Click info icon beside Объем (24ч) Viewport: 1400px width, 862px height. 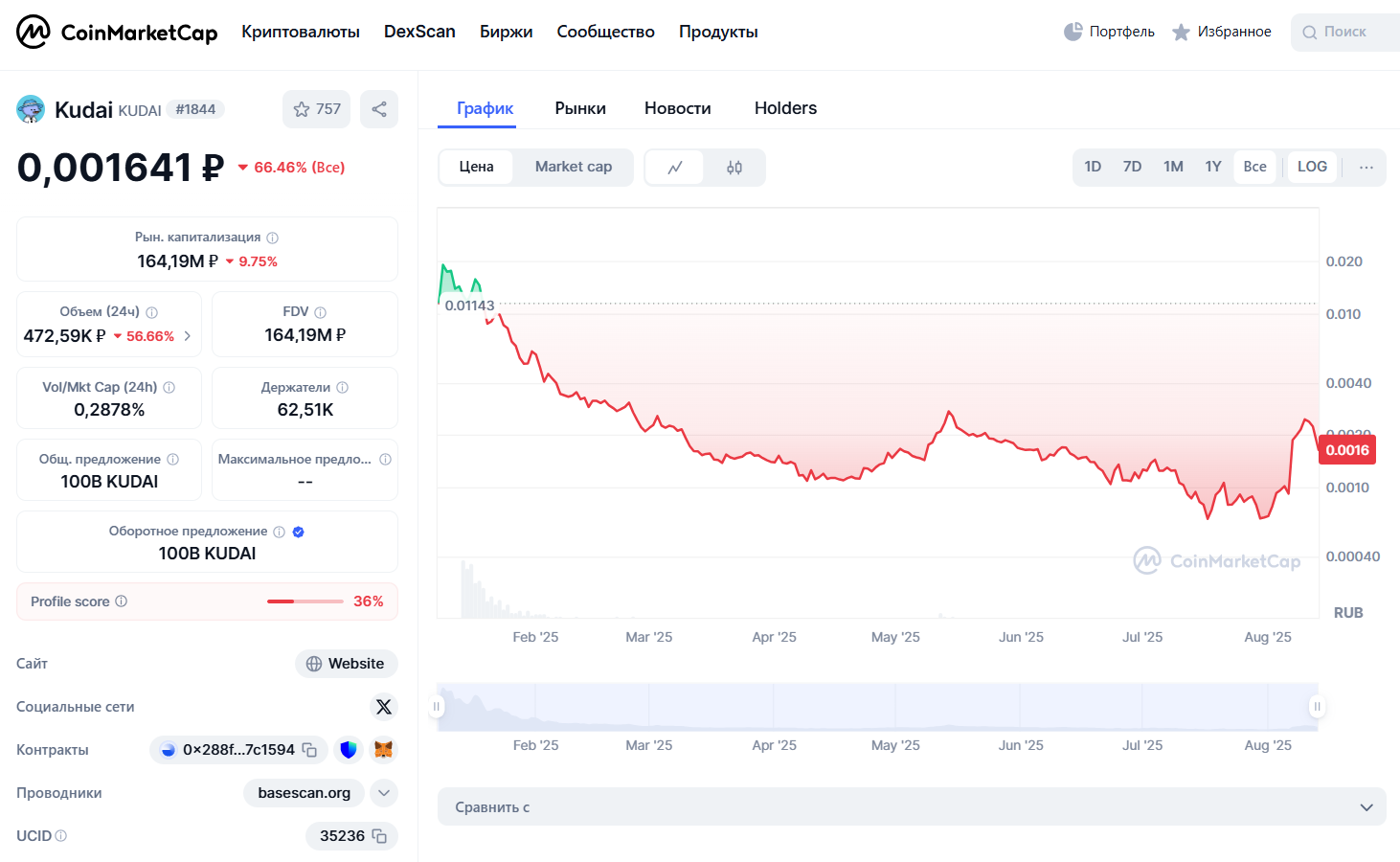pos(151,312)
